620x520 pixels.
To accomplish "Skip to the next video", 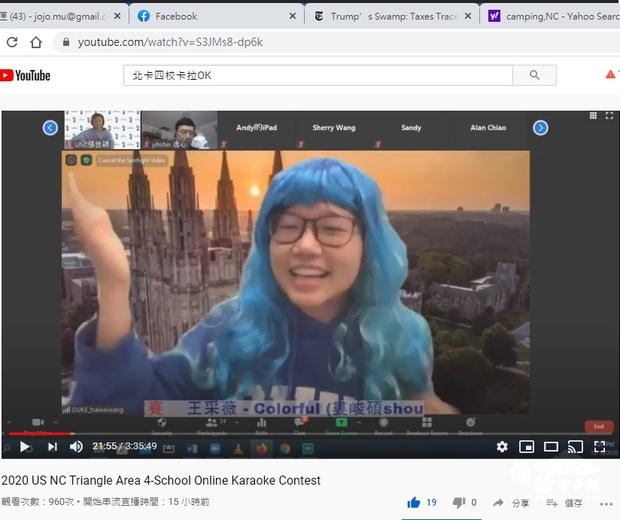I will point(52,446).
